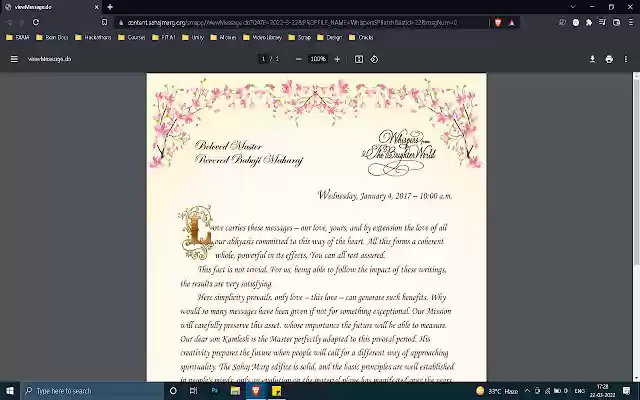The image size is (640, 400).
Task: Click the Beloved Master heading text
Action: click(x=229, y=145)
